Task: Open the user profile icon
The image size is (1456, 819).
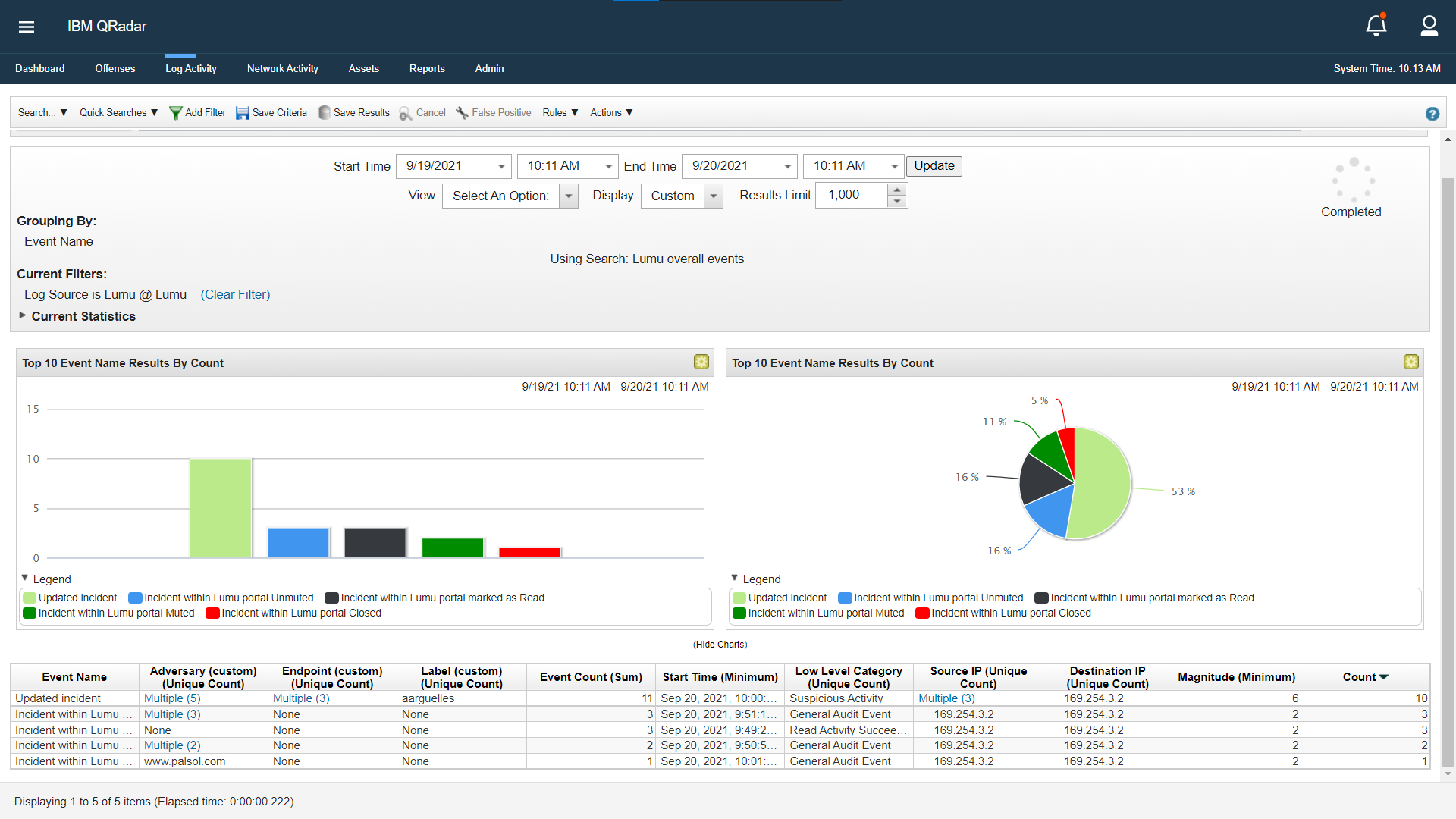Action: point(1429,26)
